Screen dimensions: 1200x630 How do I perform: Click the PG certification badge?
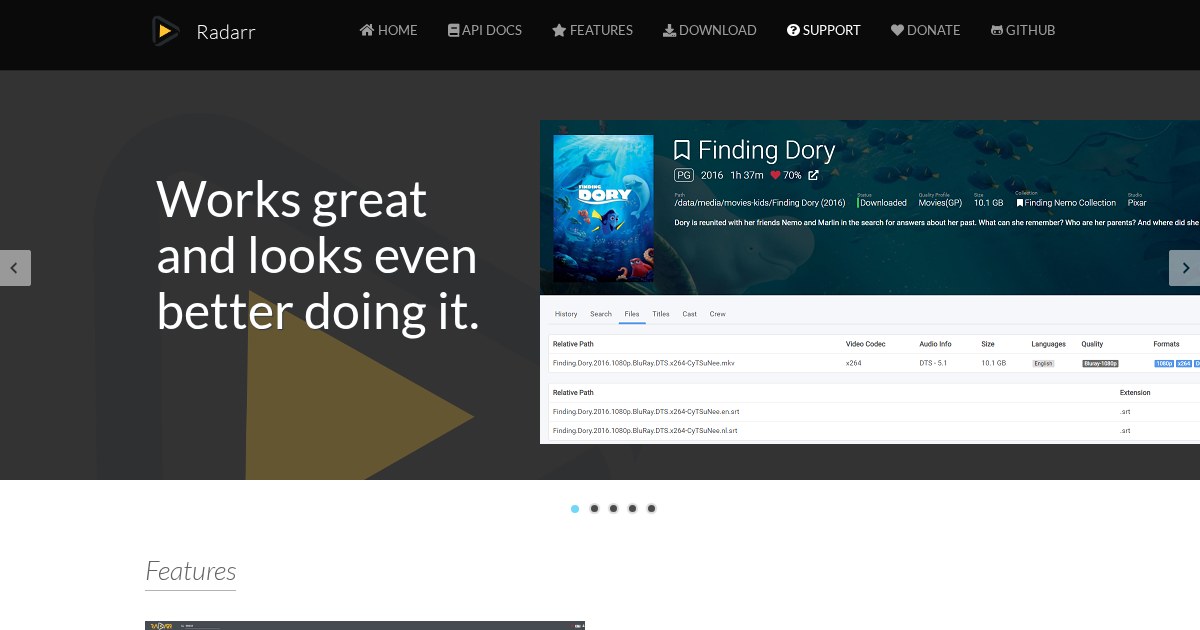(x=683, y=175)
